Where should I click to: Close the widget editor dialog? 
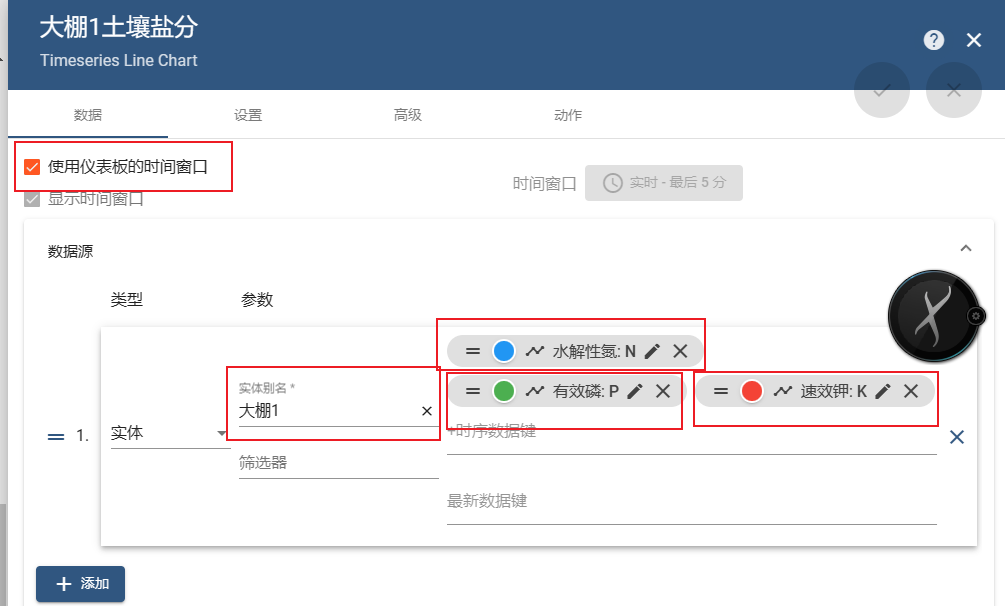coord(974,40)
